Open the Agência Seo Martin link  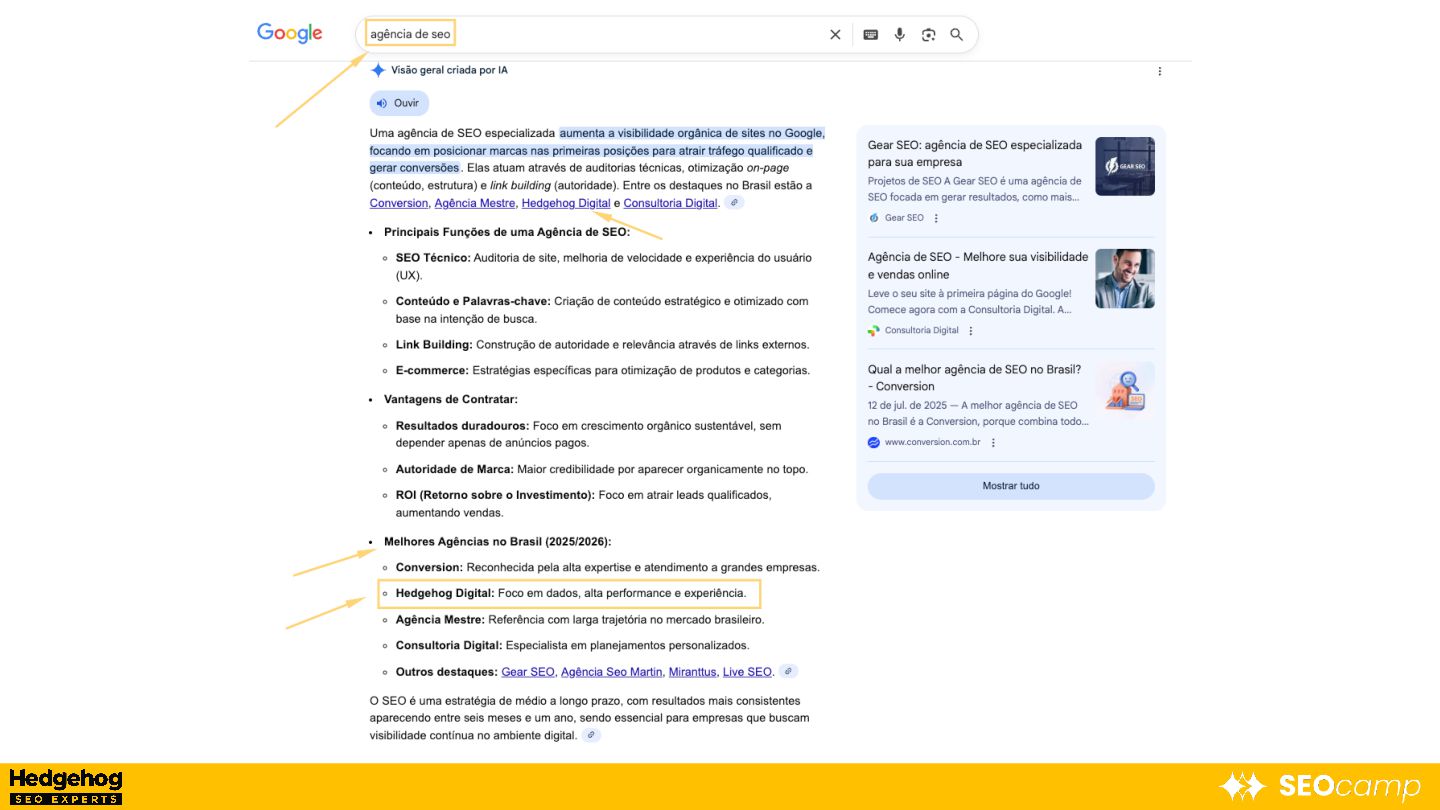(611, 672)
